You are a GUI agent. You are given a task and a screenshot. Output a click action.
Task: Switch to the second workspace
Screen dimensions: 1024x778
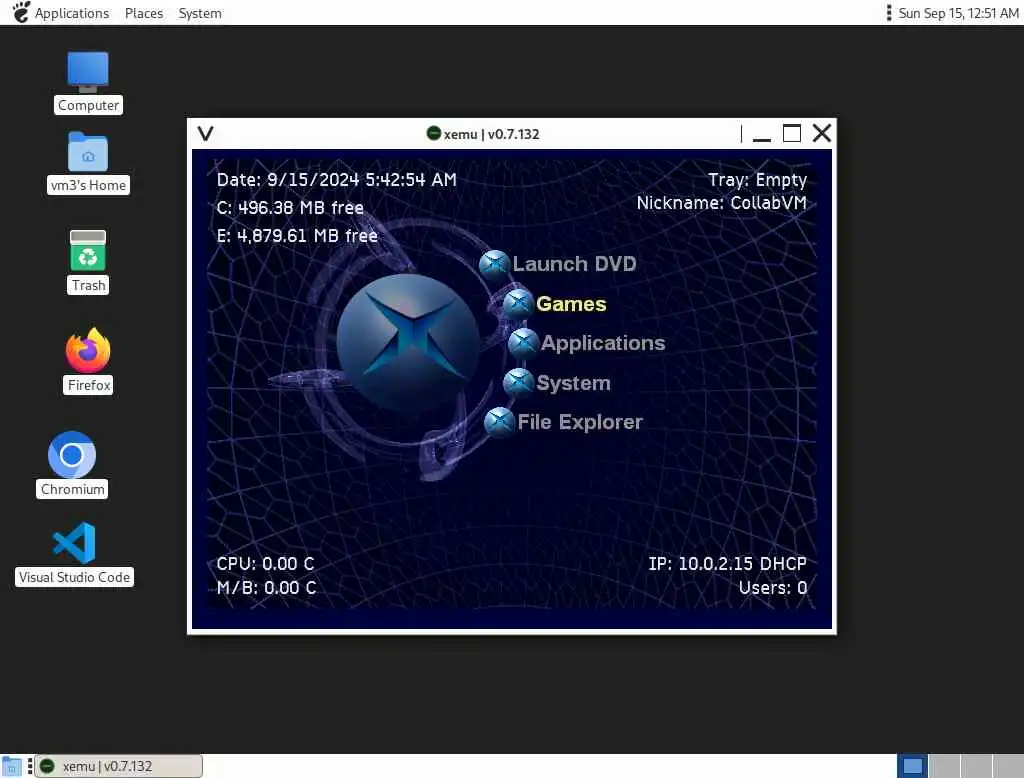coord(944,766)
